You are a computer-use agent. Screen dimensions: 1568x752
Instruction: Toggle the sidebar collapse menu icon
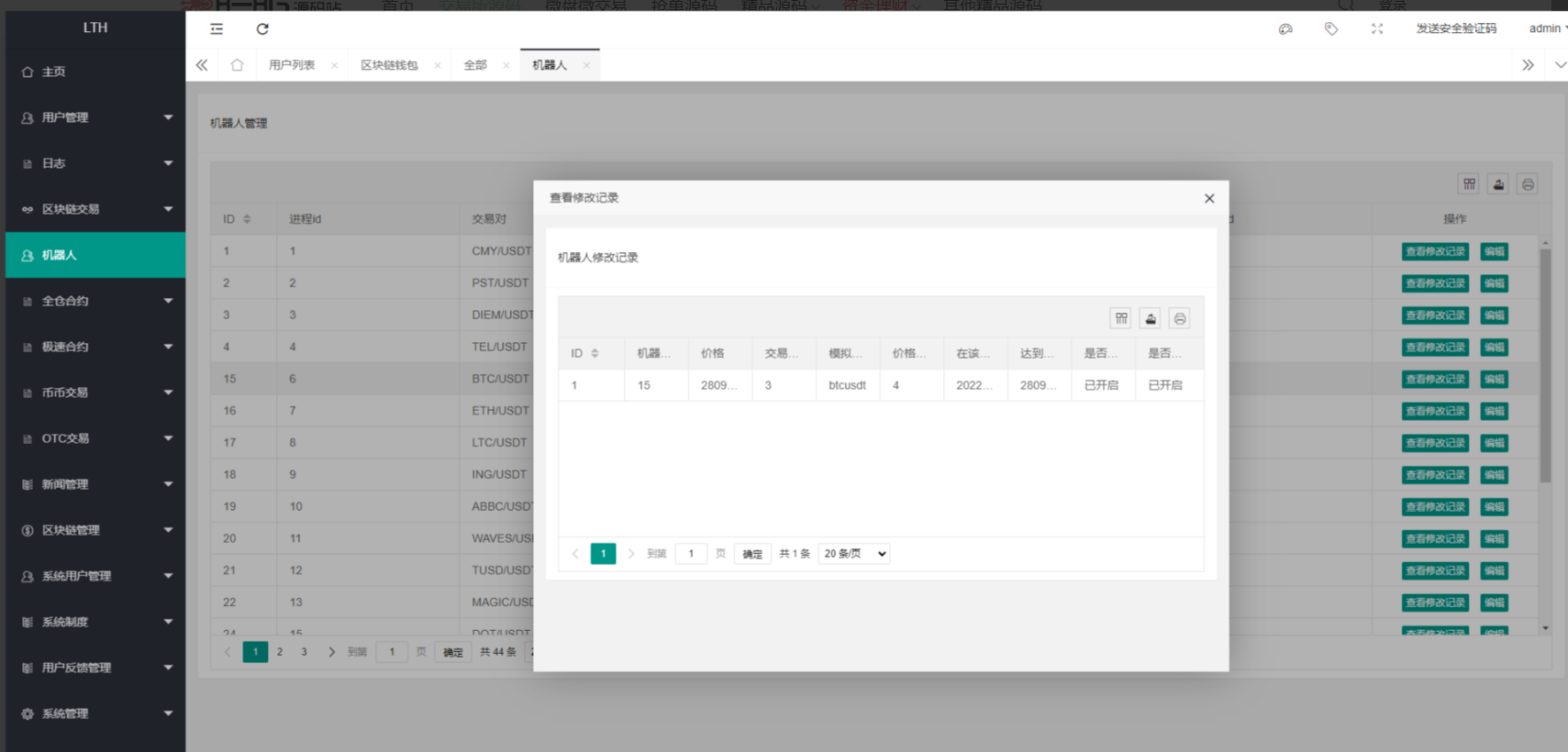pos(217,29)
